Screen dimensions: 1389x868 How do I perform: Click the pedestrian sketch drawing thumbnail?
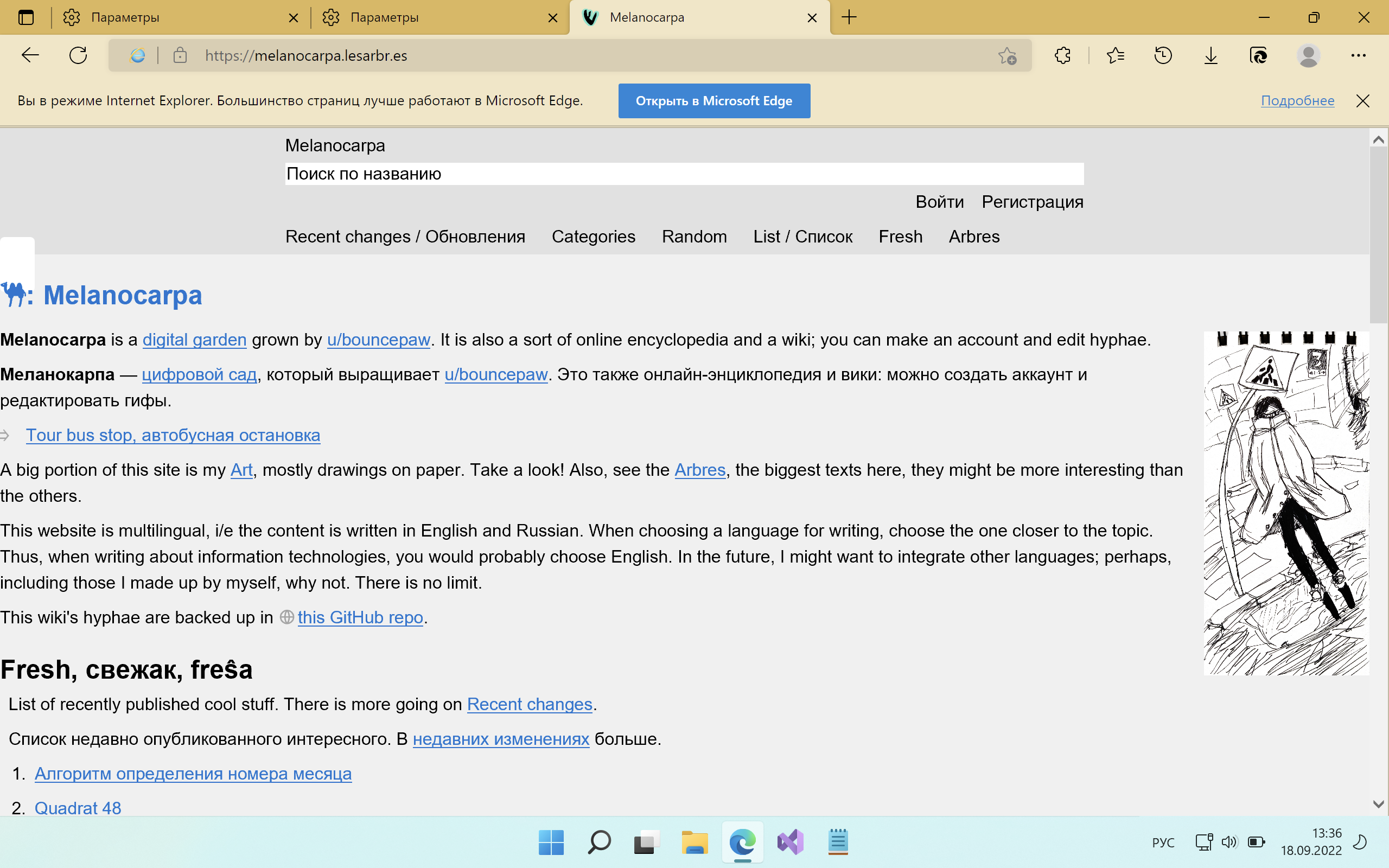click(x=1286, y=503)
